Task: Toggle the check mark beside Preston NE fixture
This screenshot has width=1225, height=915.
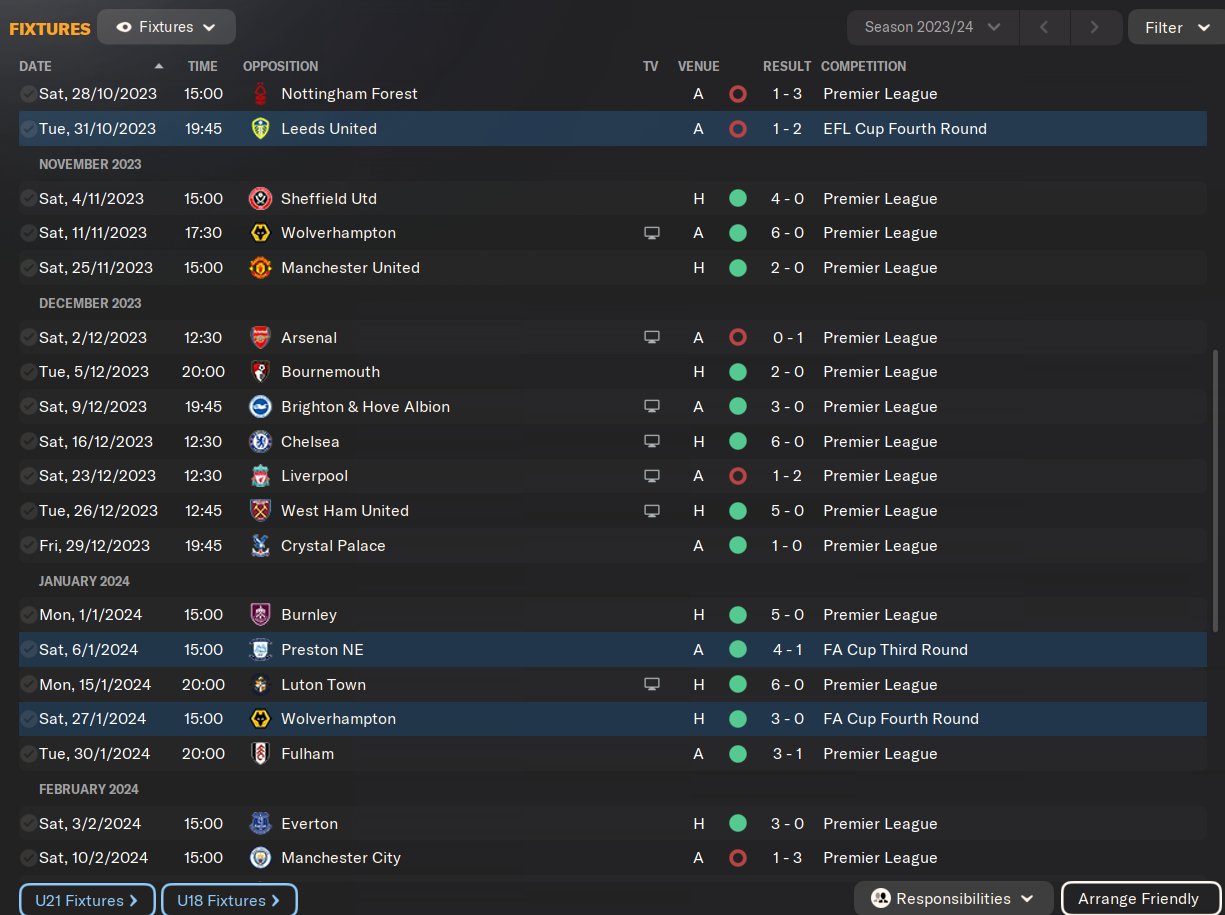Action: pos(28,650)
